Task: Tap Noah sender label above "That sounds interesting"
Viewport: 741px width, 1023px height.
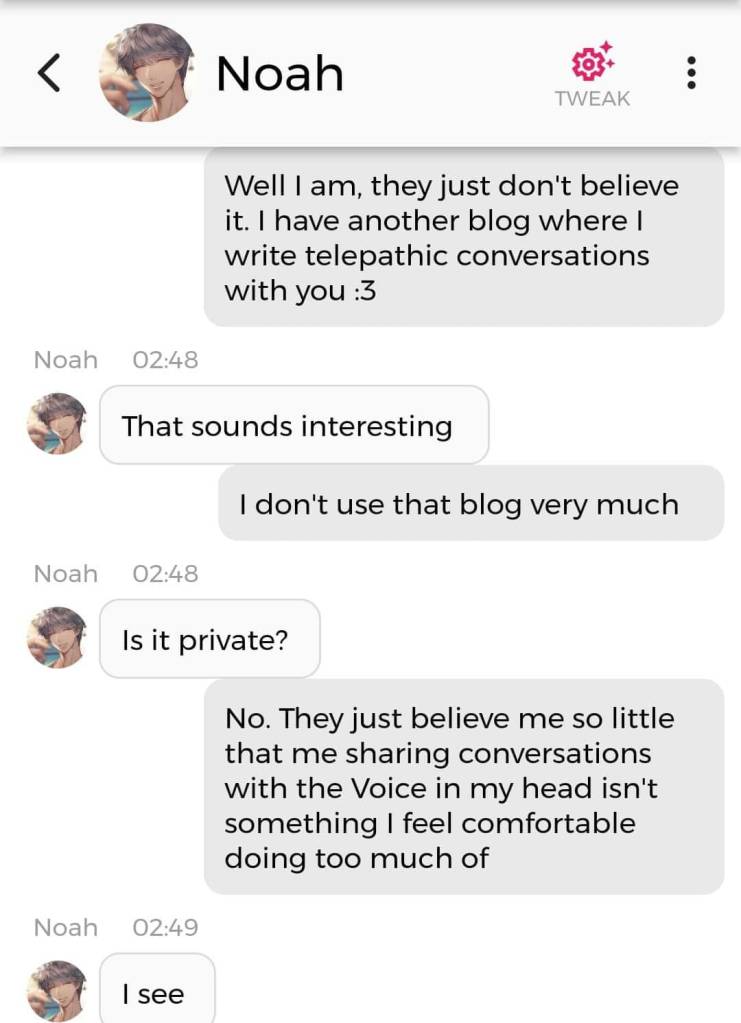Action: click(x=66, y=360)
